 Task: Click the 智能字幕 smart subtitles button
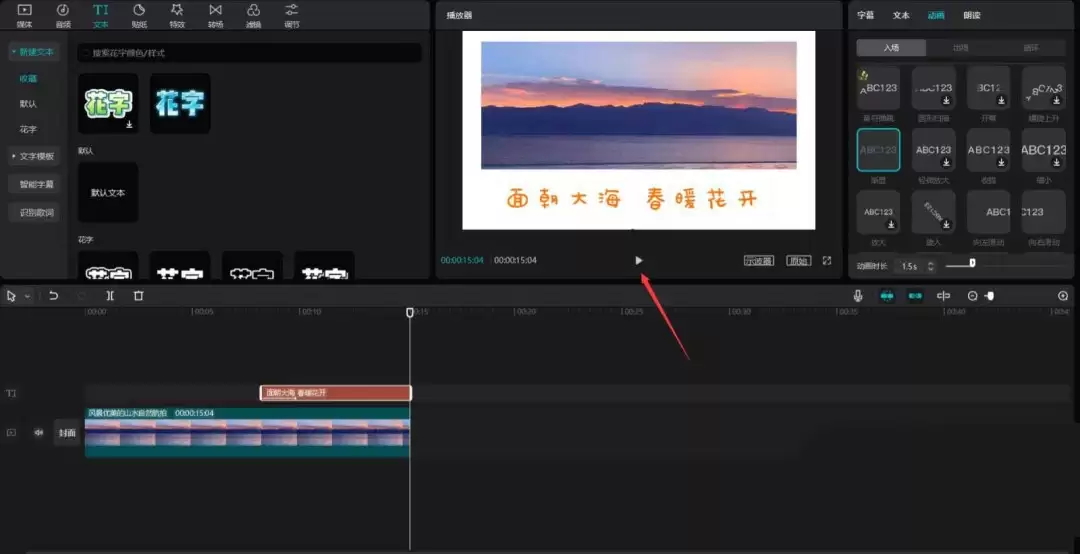36,185
